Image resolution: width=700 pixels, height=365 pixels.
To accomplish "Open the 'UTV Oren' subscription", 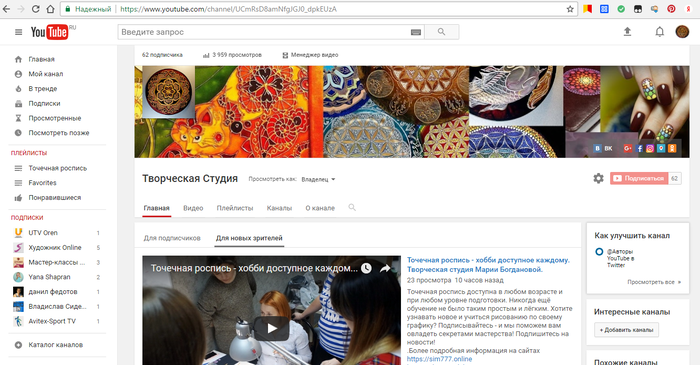I will click(43, 233).
